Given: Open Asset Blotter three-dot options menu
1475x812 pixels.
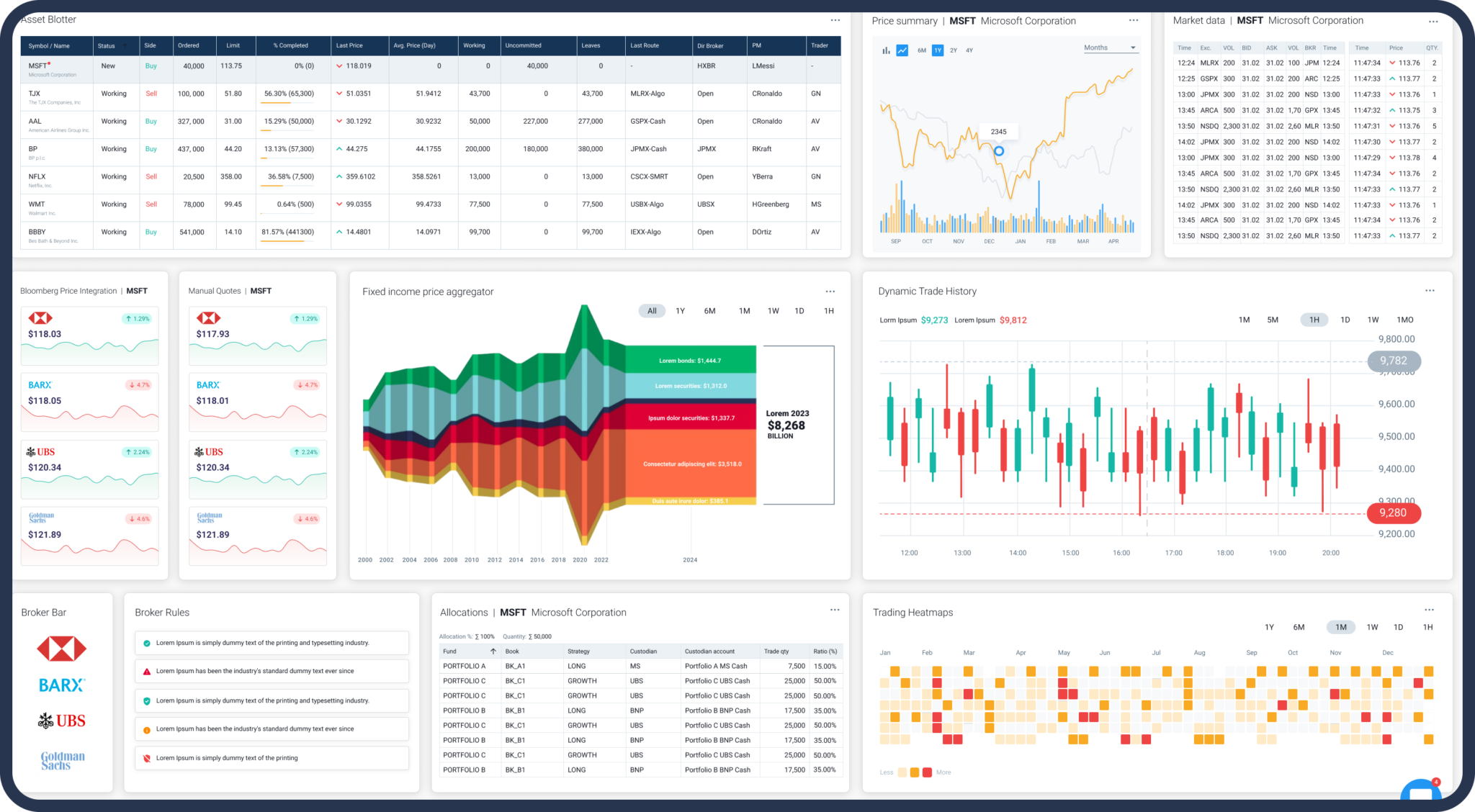Looking at the screenshot, I should [835, 20].
